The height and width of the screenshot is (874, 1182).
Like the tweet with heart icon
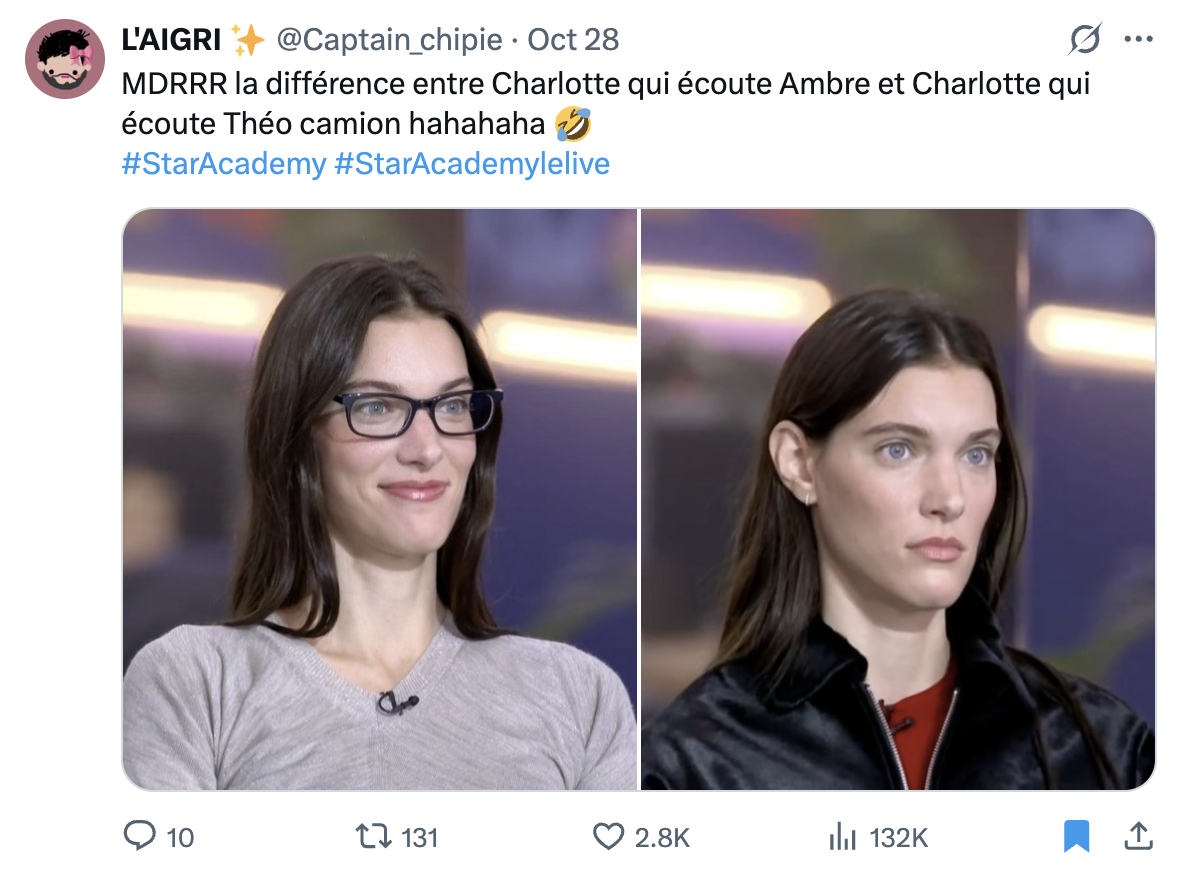pos(608,836)
